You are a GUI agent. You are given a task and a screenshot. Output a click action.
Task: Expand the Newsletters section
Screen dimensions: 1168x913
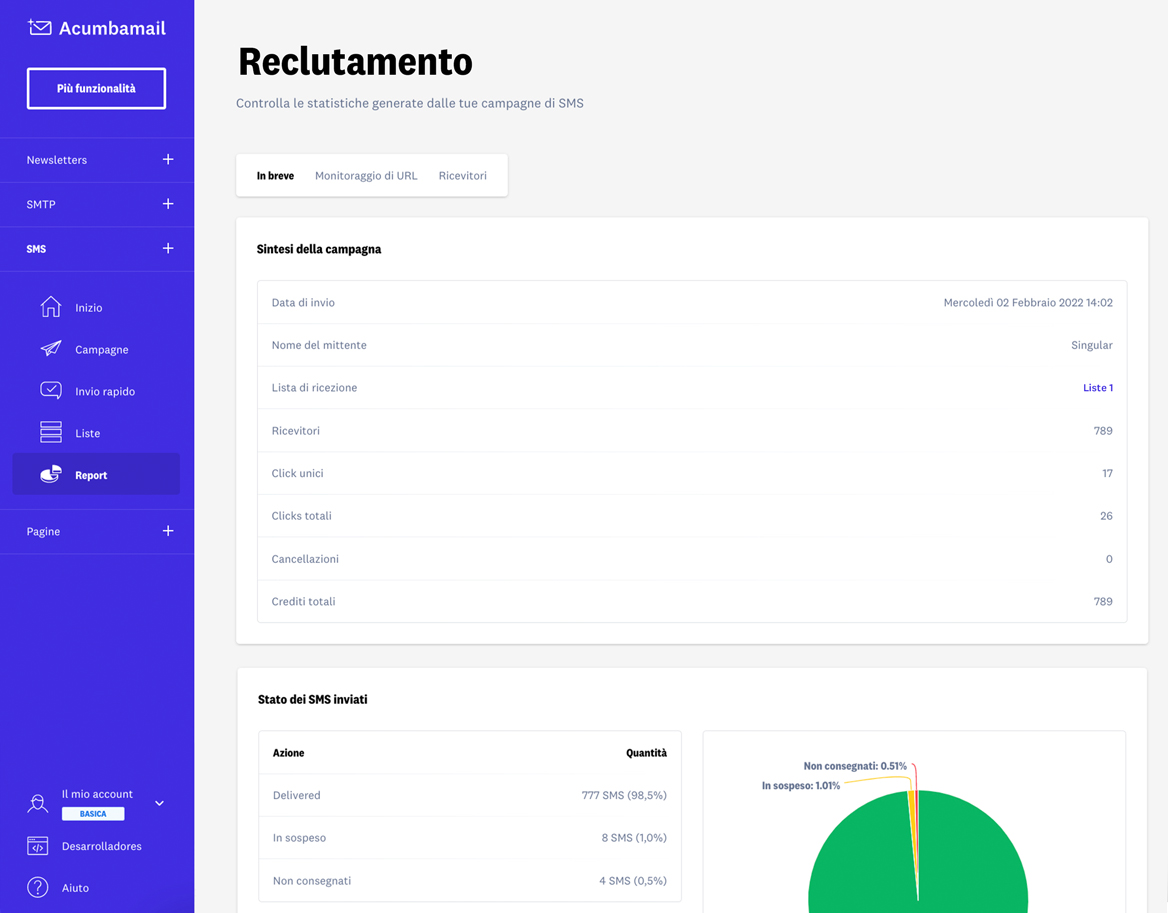tap(168, 159)
